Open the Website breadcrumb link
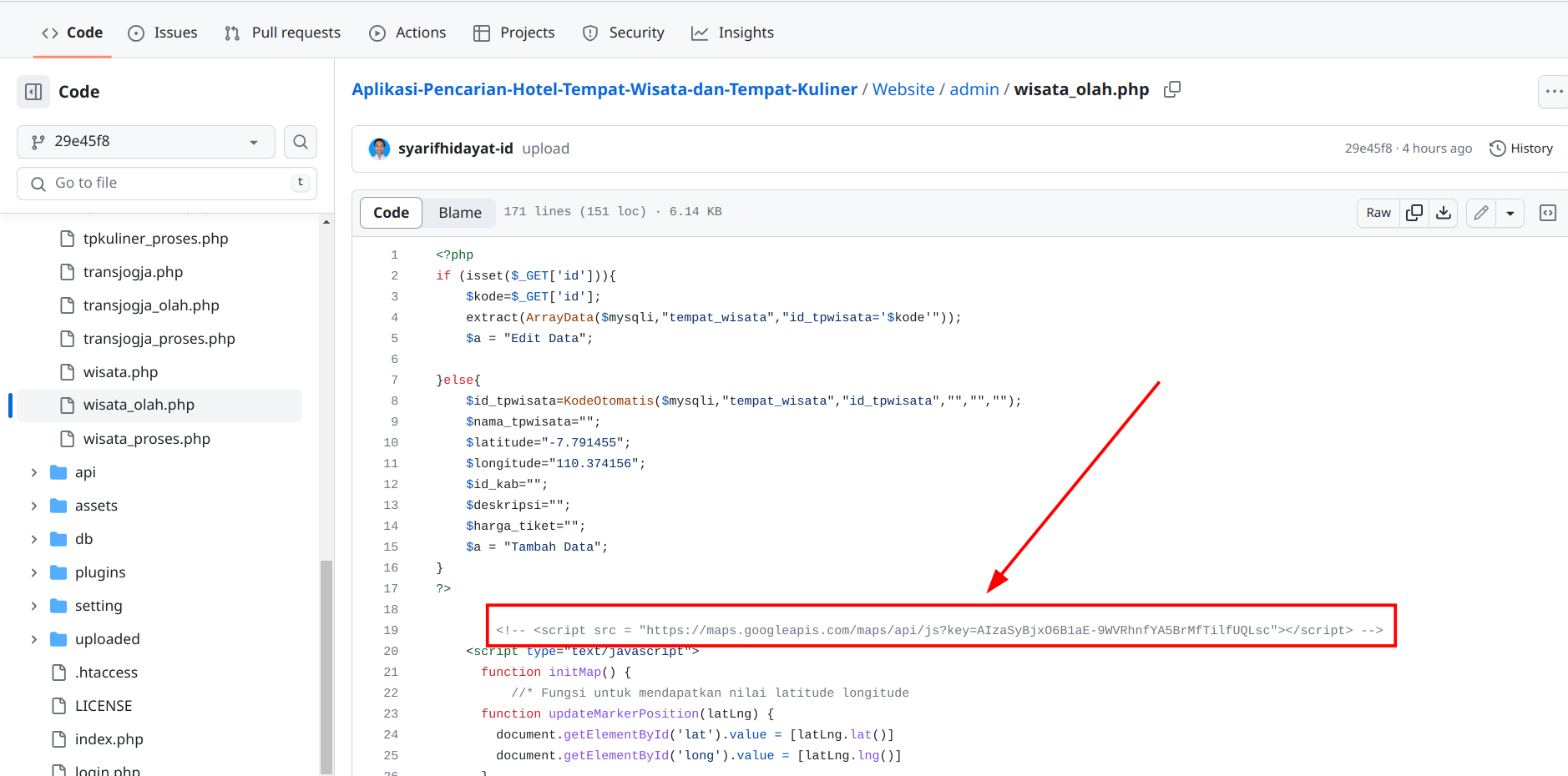This screenshot has width=1568, height=776. pos(903,89)
